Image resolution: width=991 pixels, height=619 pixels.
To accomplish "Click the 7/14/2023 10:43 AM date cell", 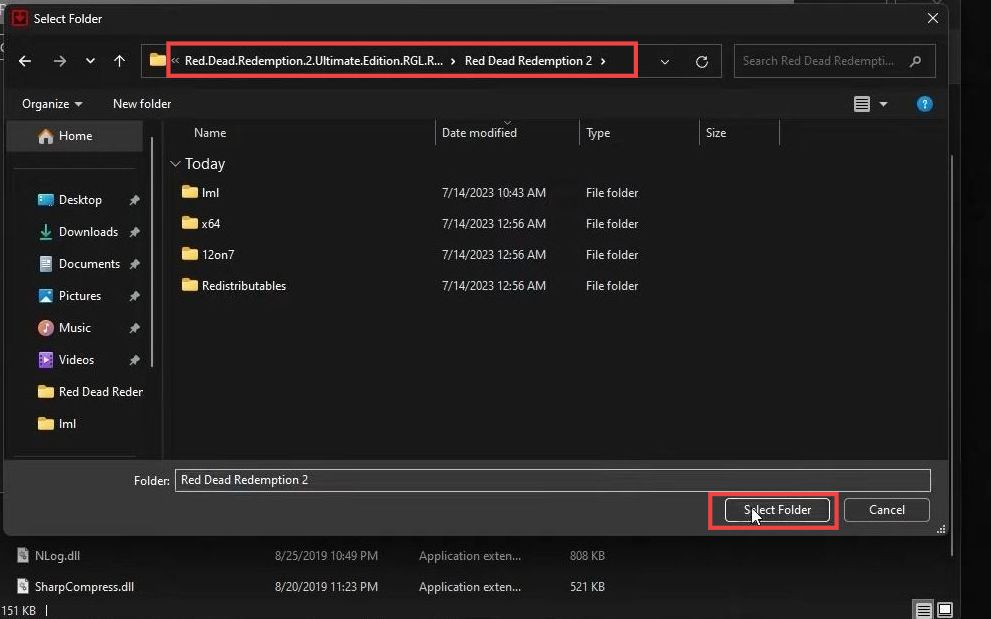I will (494, 193).
